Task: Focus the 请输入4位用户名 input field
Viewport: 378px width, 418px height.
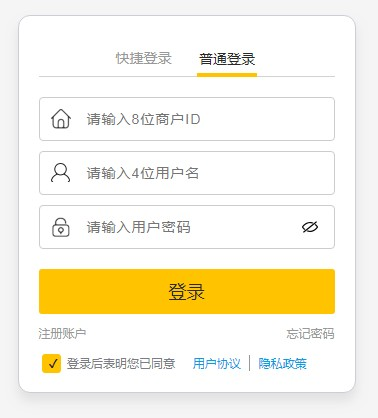Action: coord(187,173)
